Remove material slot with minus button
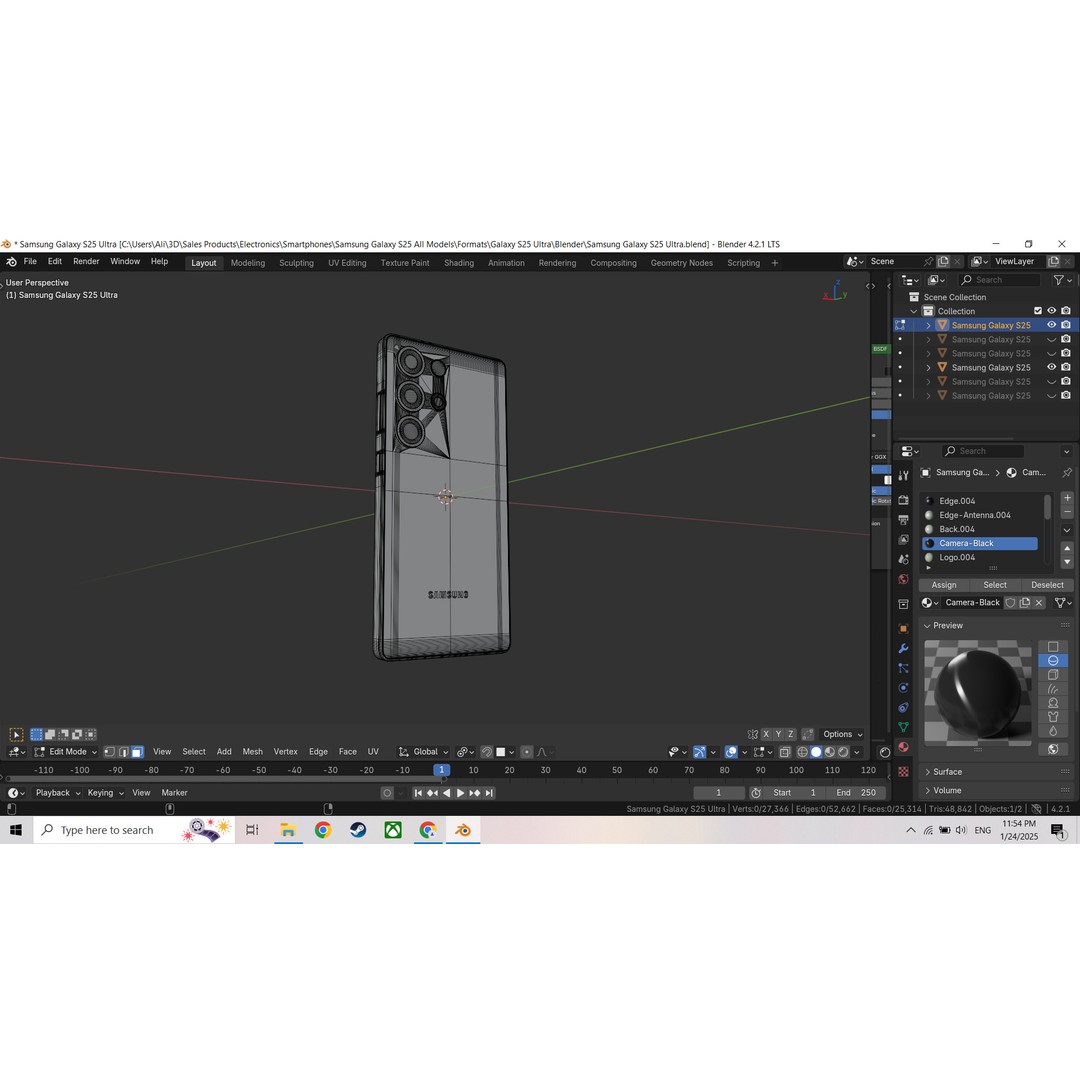Image resolution: width=1080 pixels, height=1080 pixels. click(x=1066, y=512)
